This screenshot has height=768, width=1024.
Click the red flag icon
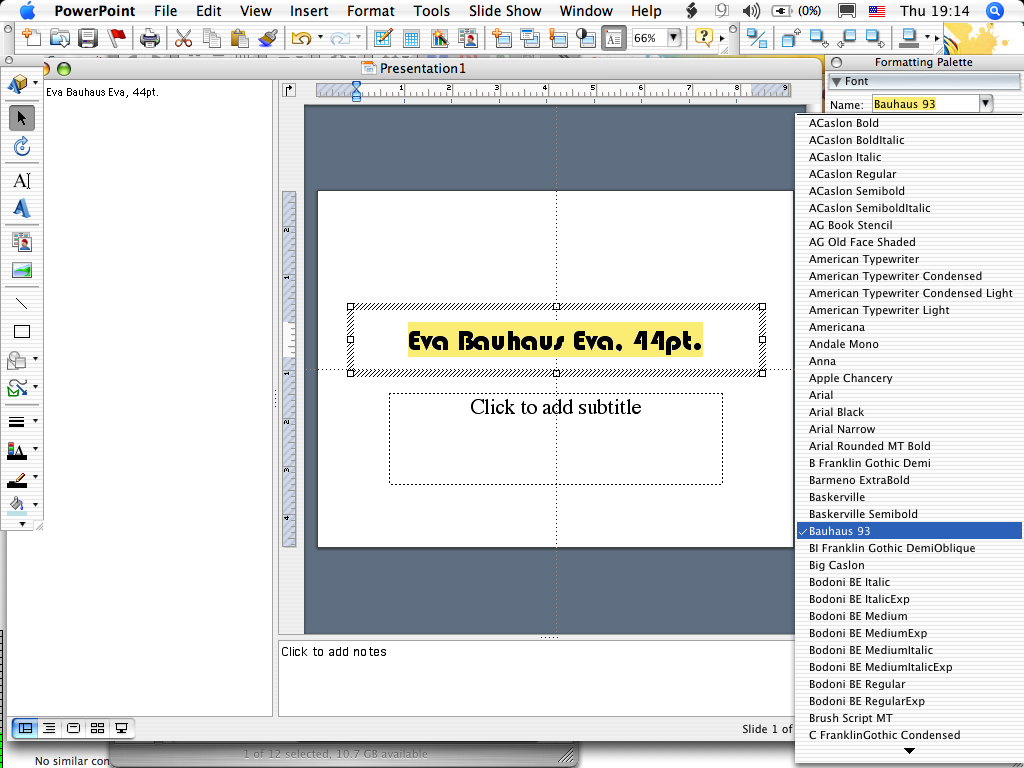tap(116, 38)
